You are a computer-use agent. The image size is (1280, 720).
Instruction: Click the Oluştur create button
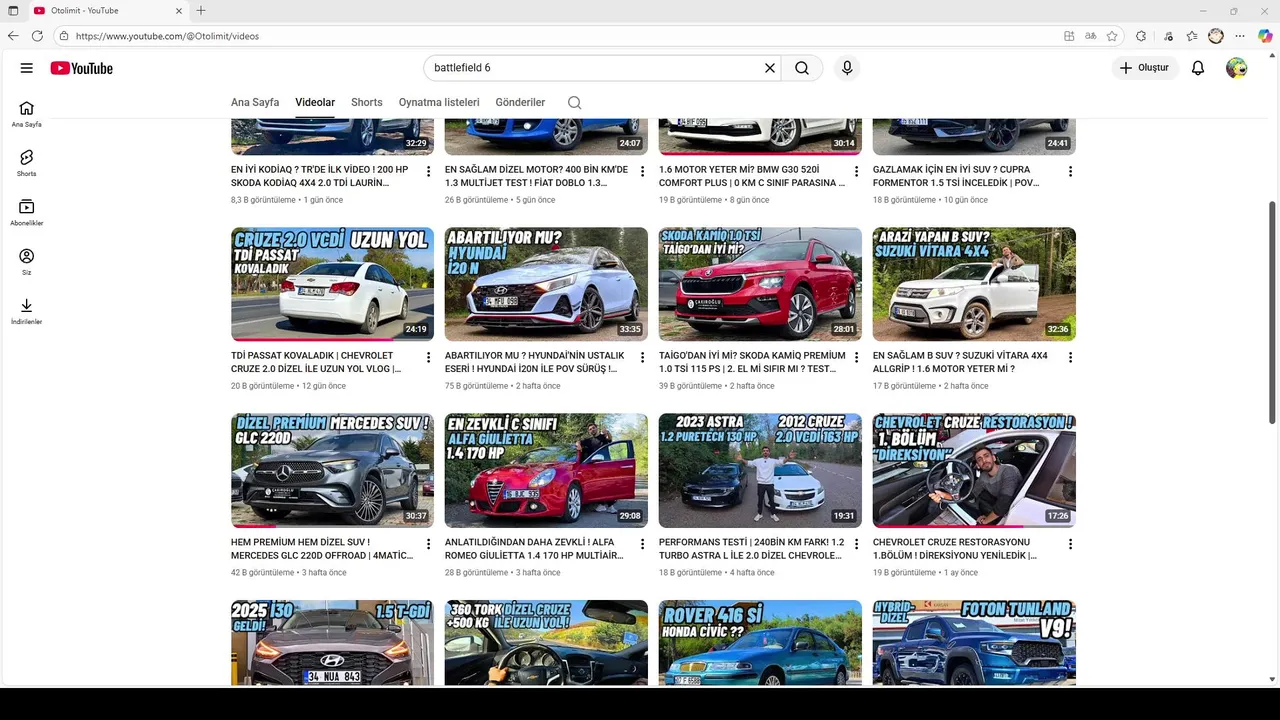coord(1145,68)
